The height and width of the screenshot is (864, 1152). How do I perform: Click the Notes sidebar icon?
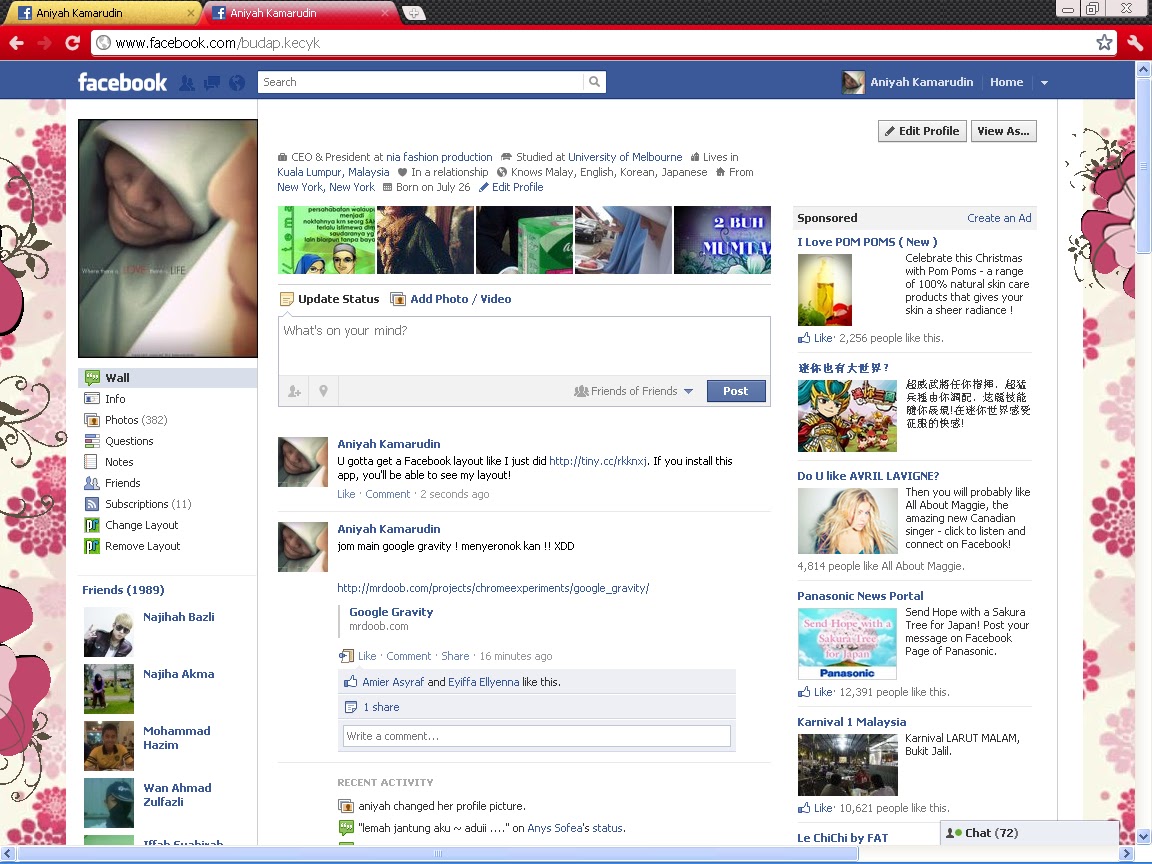point(91,462)
